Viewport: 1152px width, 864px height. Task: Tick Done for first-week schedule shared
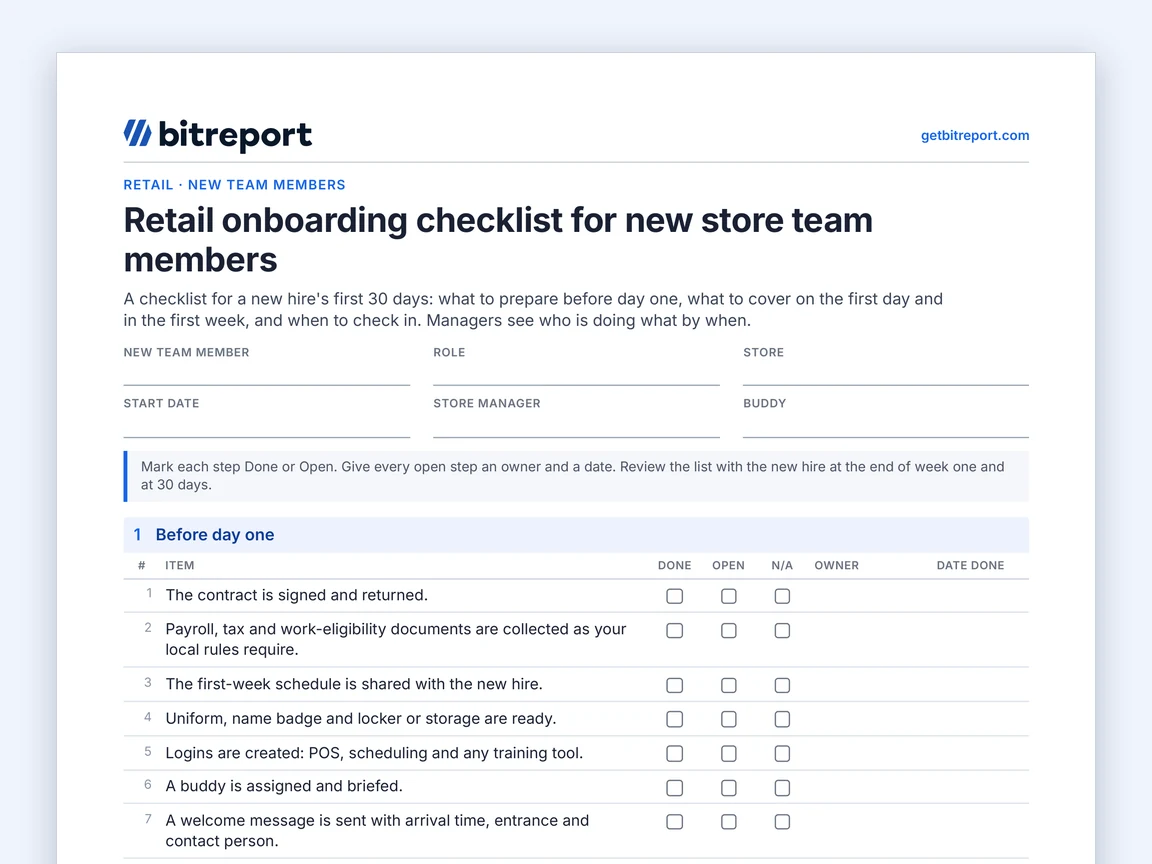click(674, 685)
